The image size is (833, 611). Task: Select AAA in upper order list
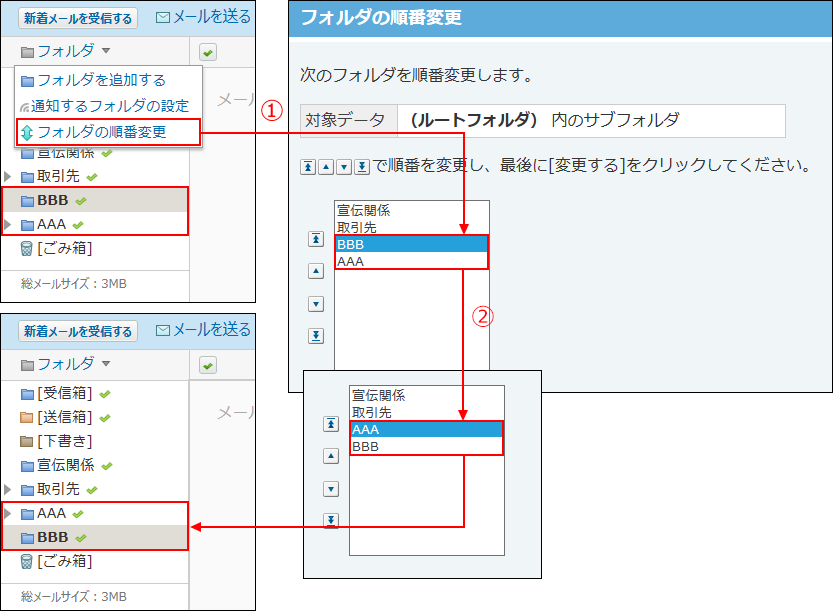[411, 261]
